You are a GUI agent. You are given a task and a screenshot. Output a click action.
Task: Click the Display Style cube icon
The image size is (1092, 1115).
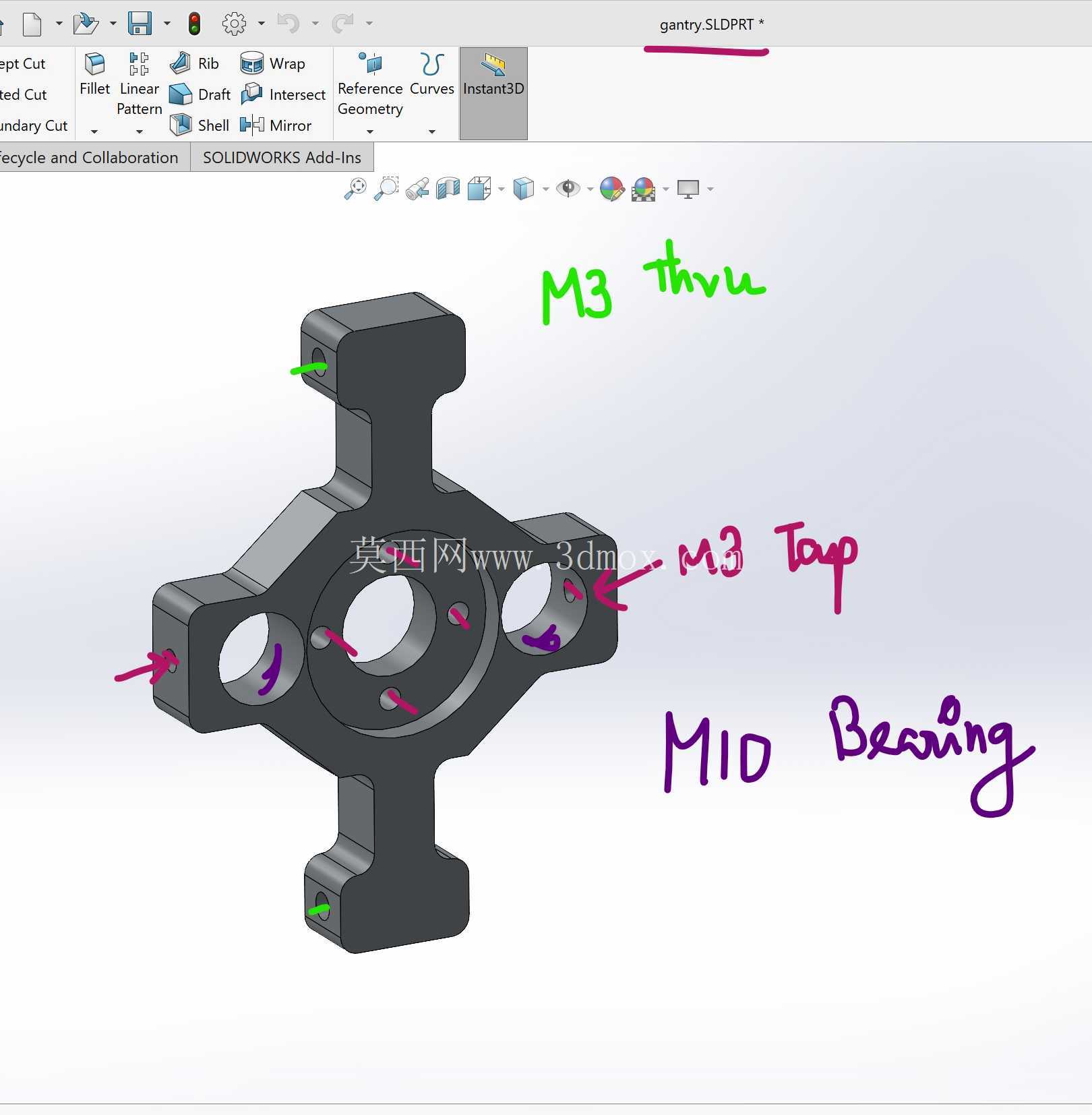pyautogui.click(x=524, y=189)
